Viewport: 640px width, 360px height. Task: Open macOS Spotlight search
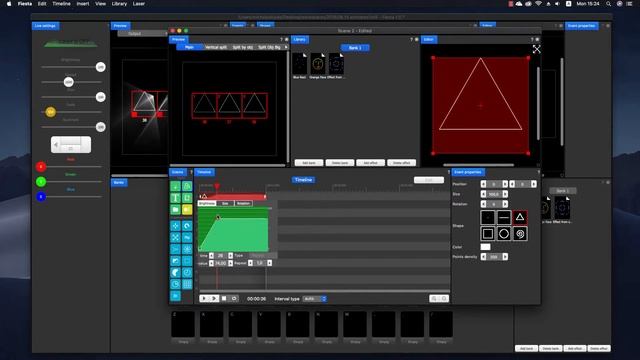tap(609, 4)
